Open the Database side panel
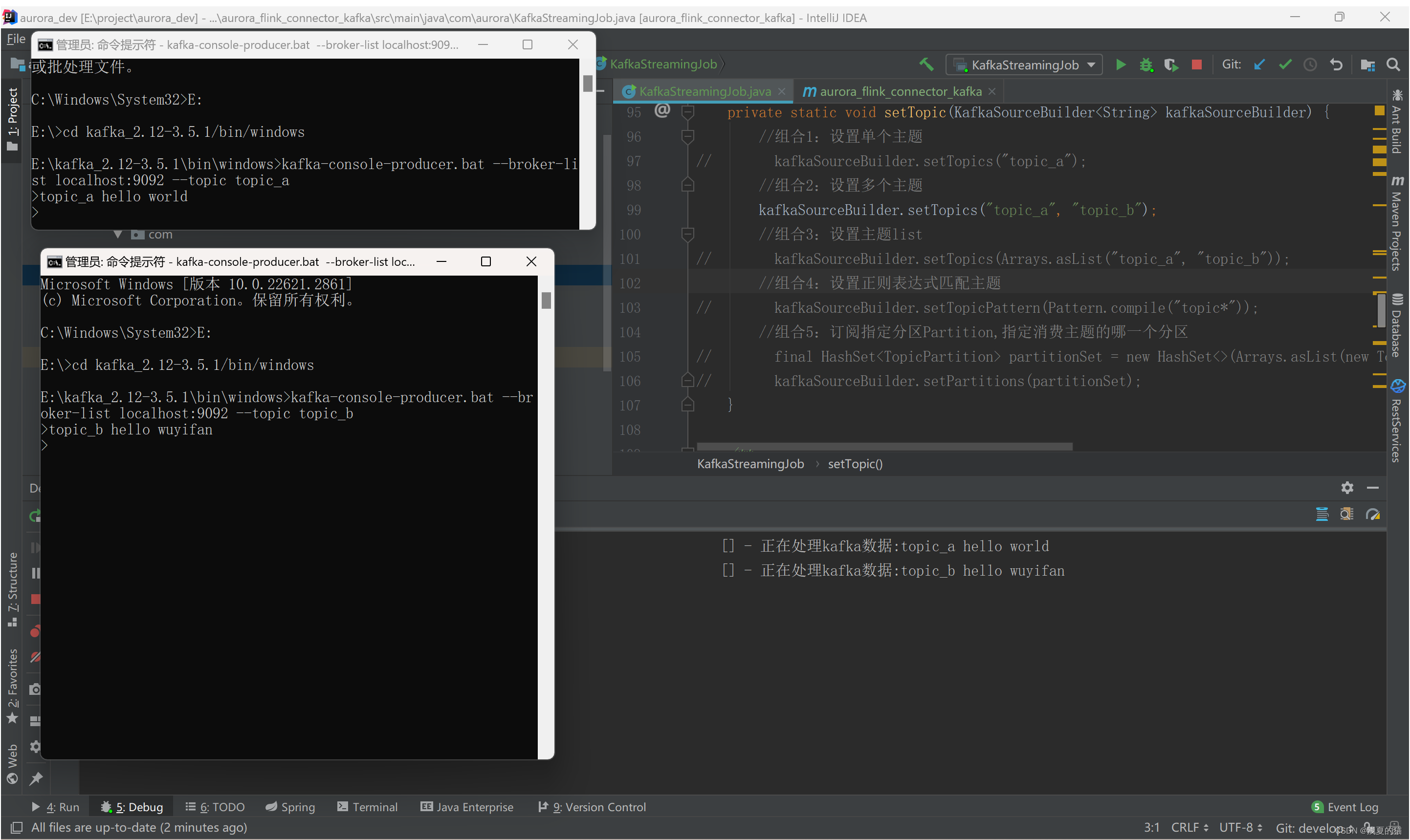Viewport: 1410px width, 840px height. point(1397,325)
